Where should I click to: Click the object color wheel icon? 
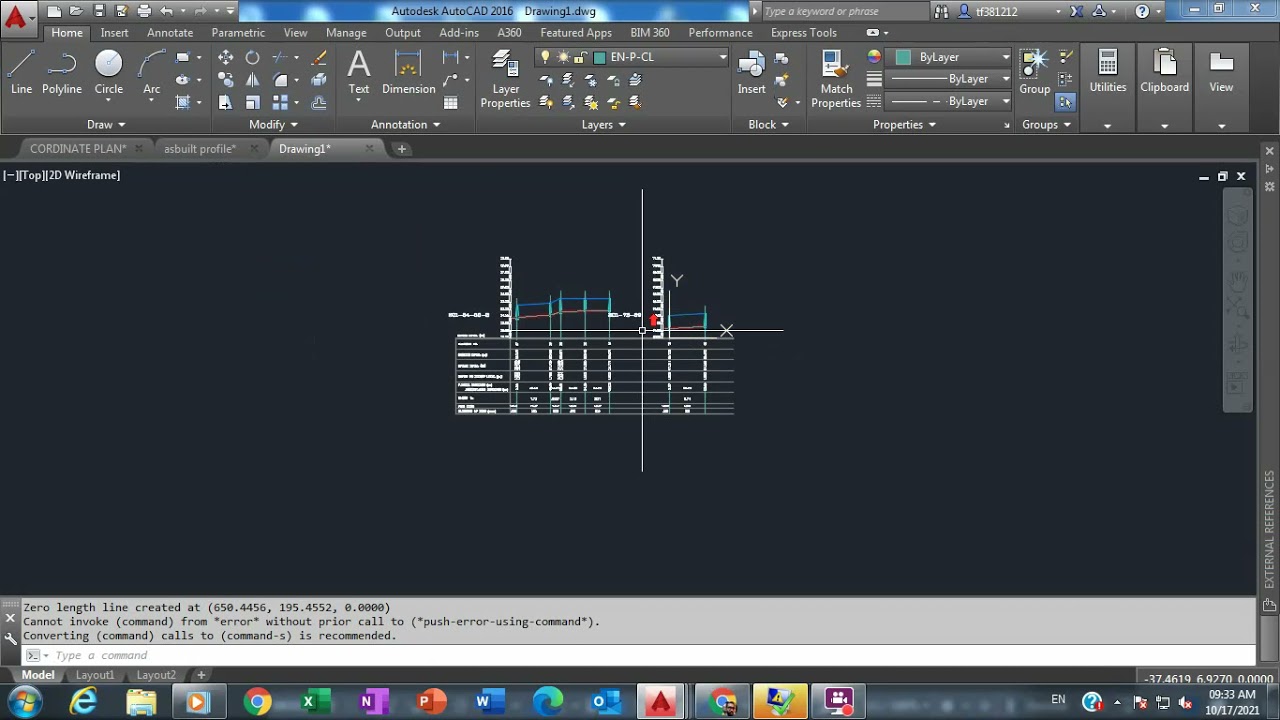point(874,57)
